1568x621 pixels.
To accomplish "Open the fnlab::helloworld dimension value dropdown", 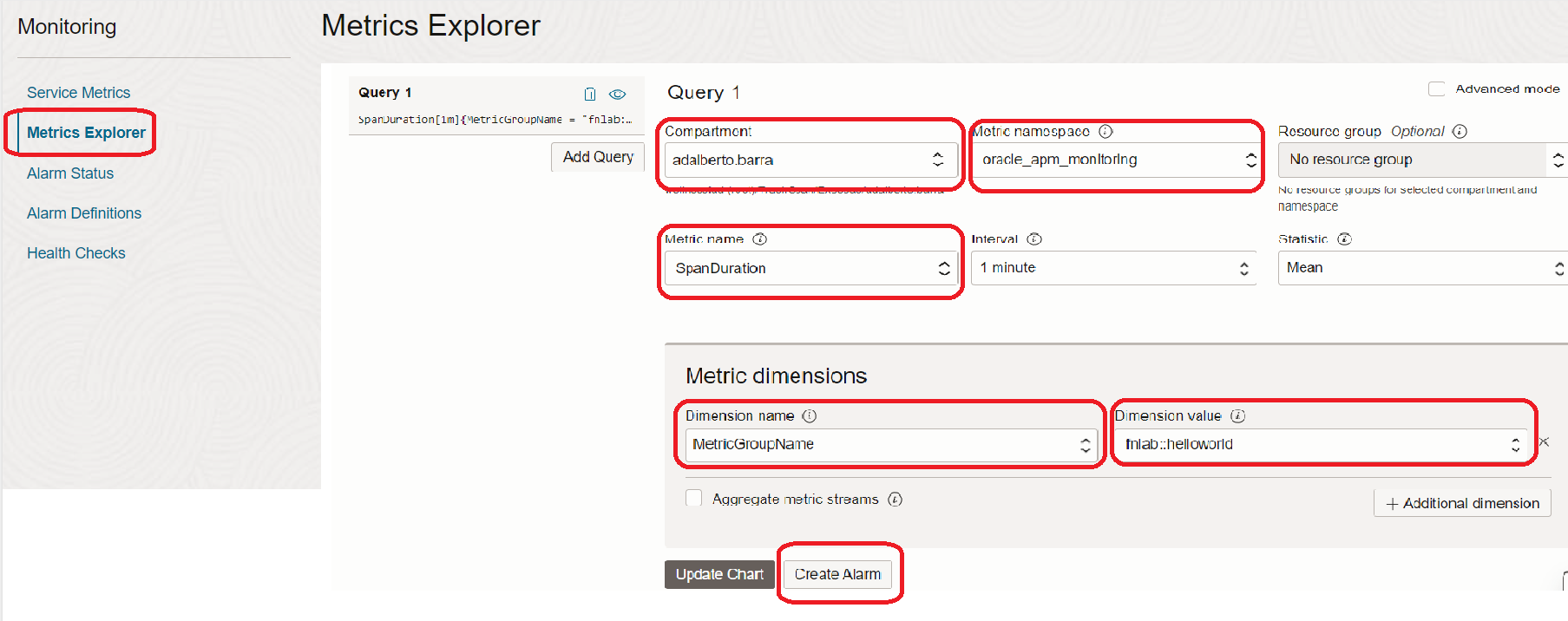I will point(1322,445).
